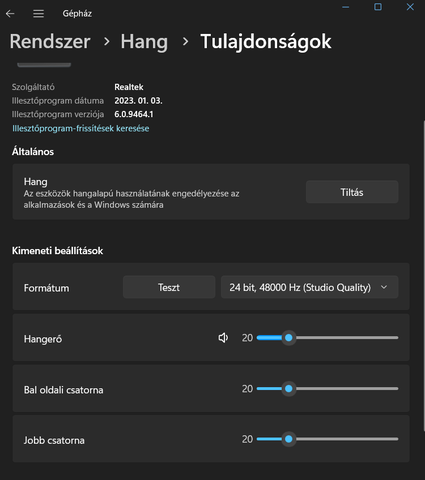Click the Bal oldali csatorna slider

(x=327, y=389)
